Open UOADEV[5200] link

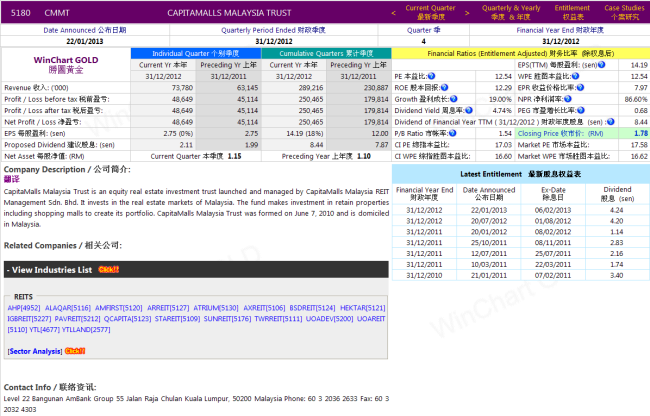(x=330, y=319)
